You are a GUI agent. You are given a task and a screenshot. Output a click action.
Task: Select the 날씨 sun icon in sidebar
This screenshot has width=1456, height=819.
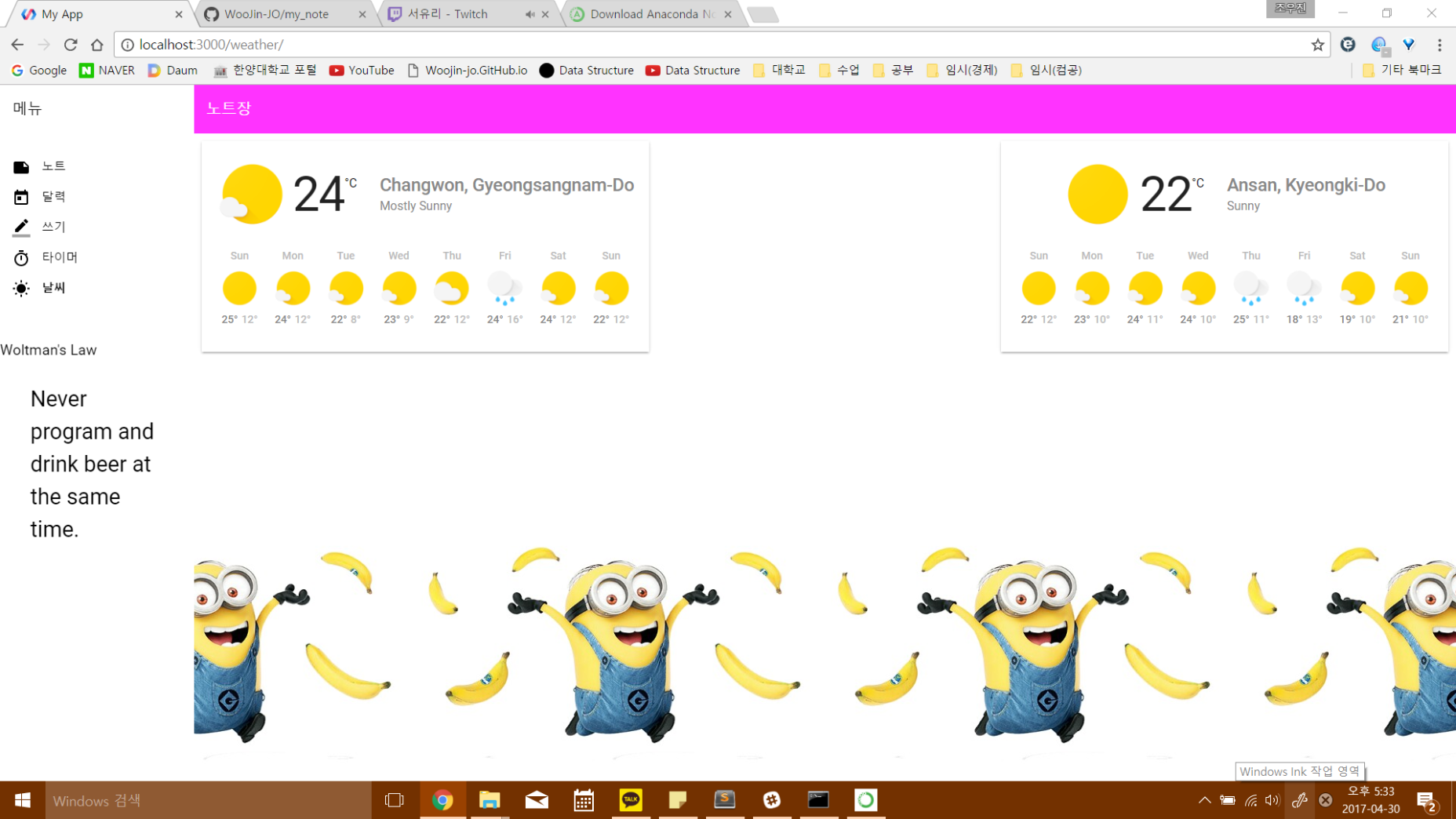tap(21, 289)
